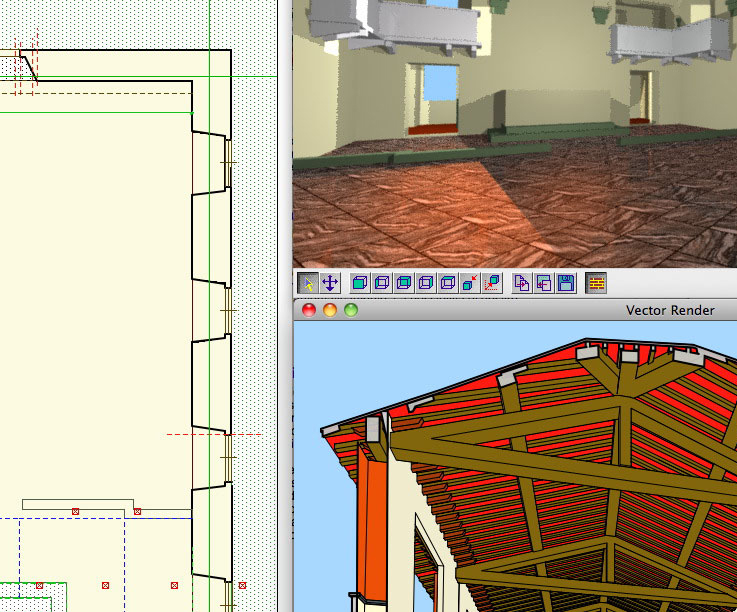Click the copy documents icon
This screenshot has height=612, width=737.
click(522, 283)
